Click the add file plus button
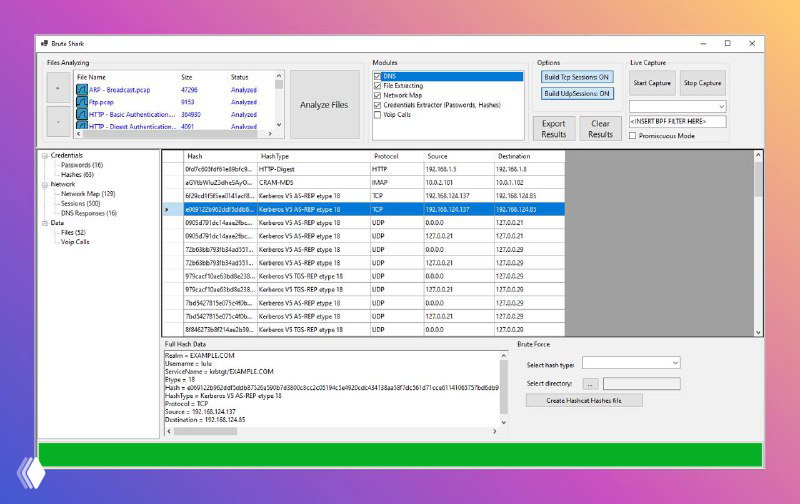The image size is (800, 504). click(57, 88)
